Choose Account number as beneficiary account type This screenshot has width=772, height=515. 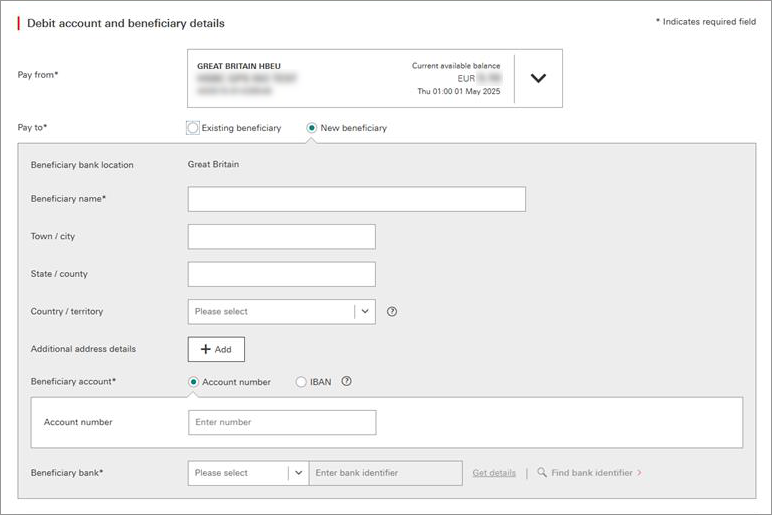tap(194, 382)
